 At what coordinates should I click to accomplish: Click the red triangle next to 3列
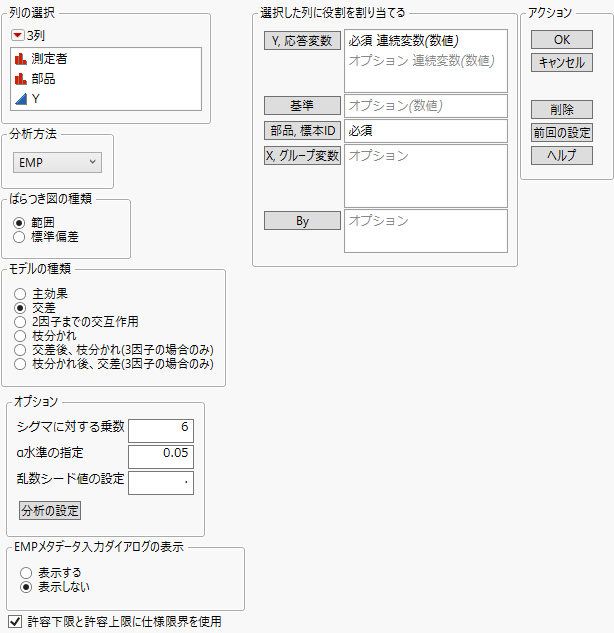pos(18,36)
